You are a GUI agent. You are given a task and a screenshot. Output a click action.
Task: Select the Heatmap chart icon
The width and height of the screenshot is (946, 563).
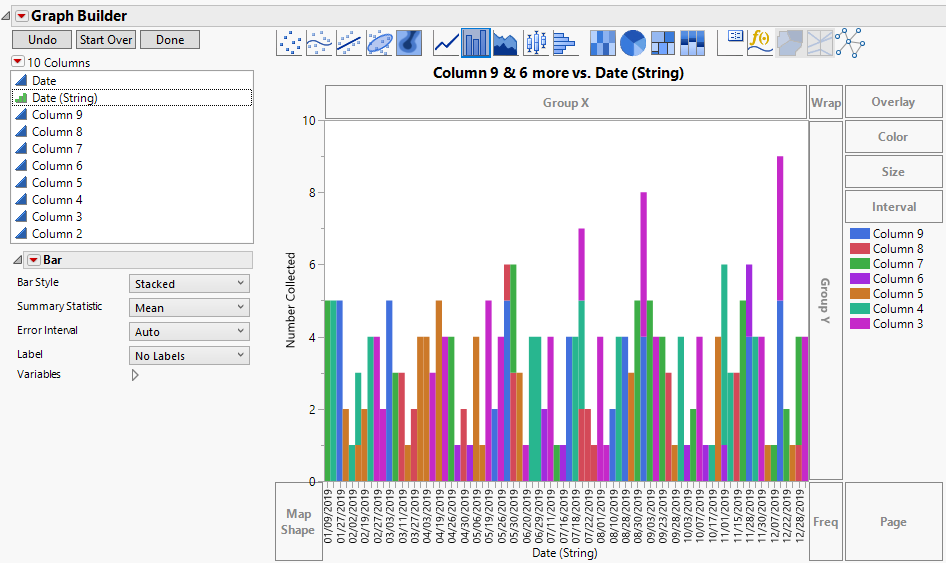[x=602, y=42]
